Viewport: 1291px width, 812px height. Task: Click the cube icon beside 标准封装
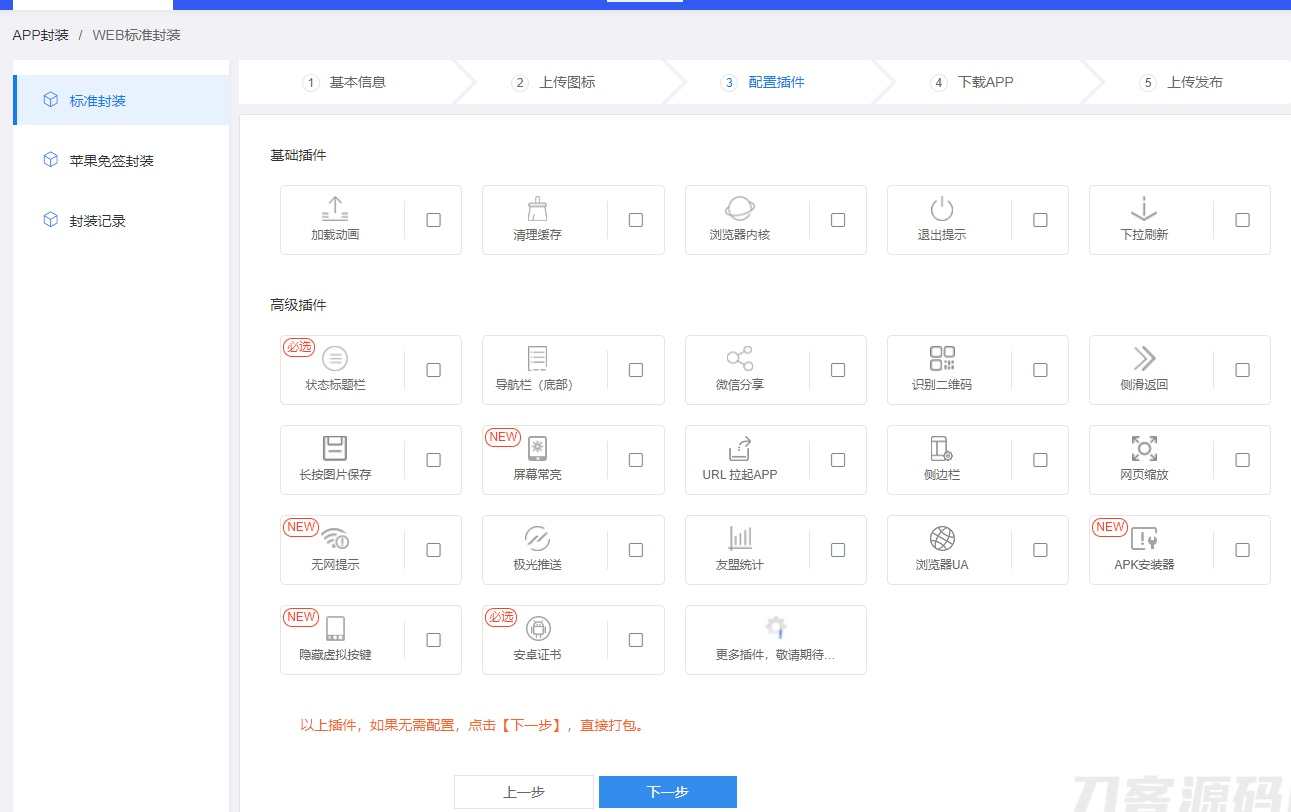(50, 100)
